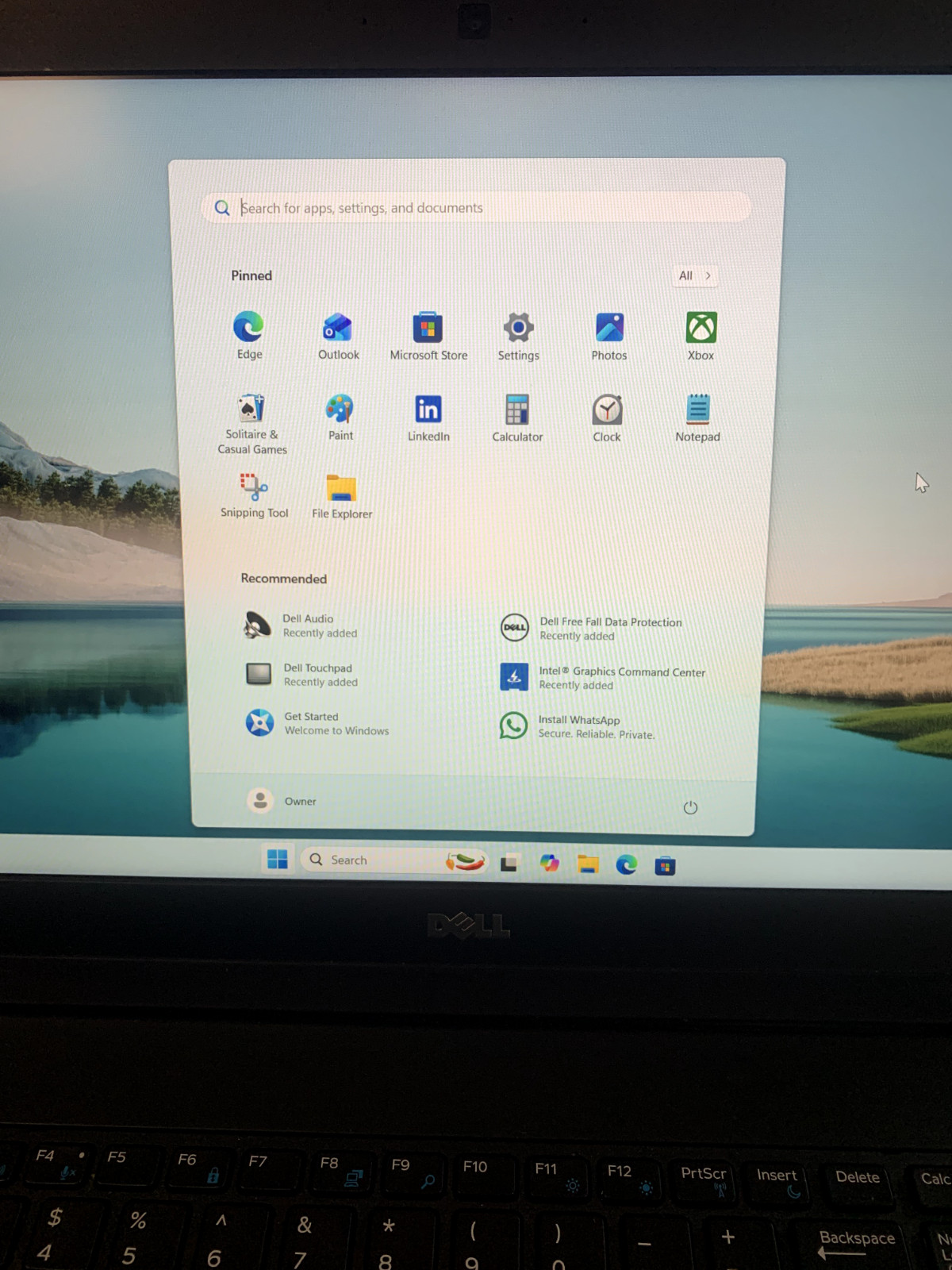Screen dimensions: 952x1270
Task: Open the Xbox app
Action: 701,337
